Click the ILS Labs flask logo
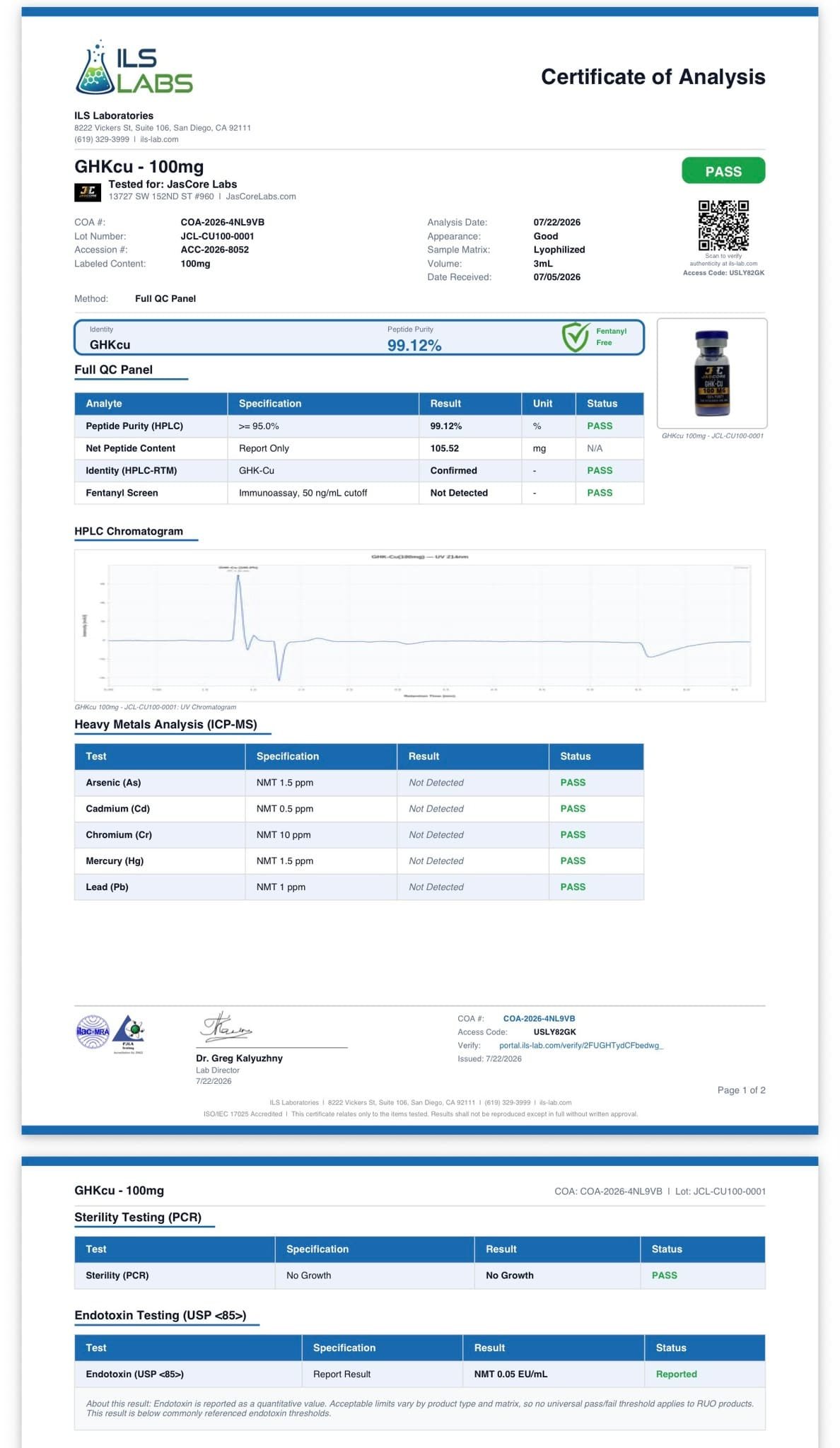Screen dimensions: 840x1448 pyautogui.click(x=134, y=68)
